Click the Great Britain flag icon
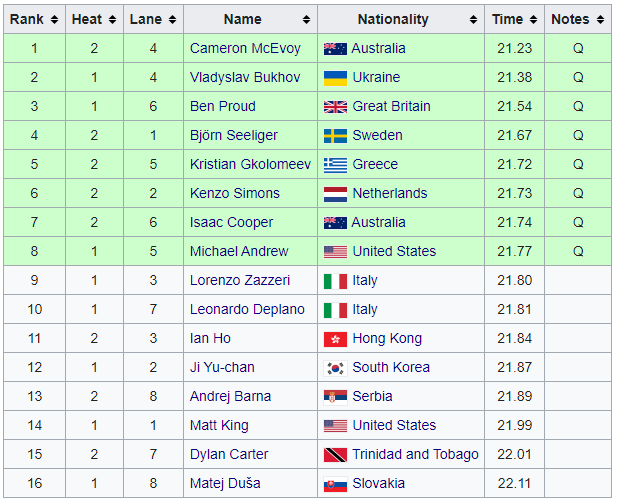 335,107
